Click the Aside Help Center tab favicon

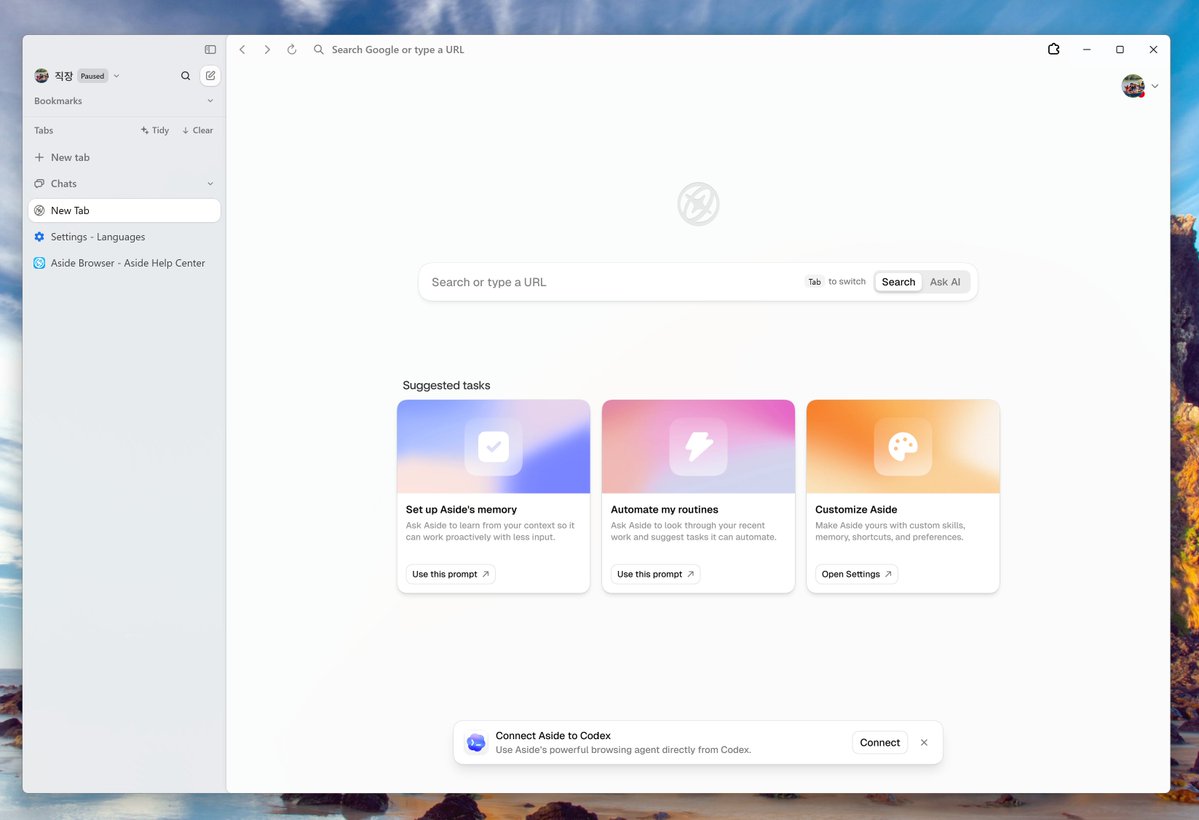point(39,263)
